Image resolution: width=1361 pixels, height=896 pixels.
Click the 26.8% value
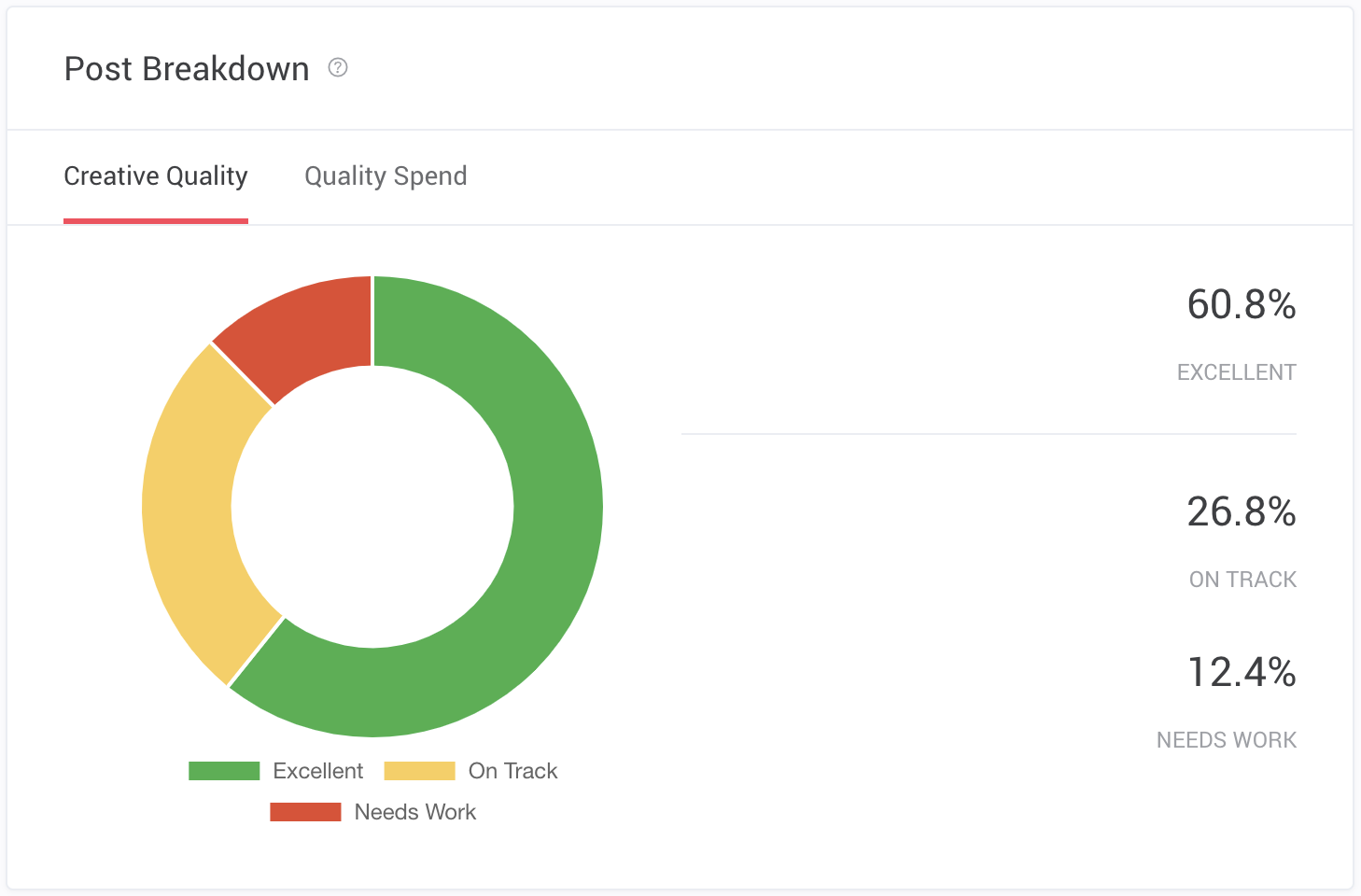pyautogui.click(x=1242, y=511)
